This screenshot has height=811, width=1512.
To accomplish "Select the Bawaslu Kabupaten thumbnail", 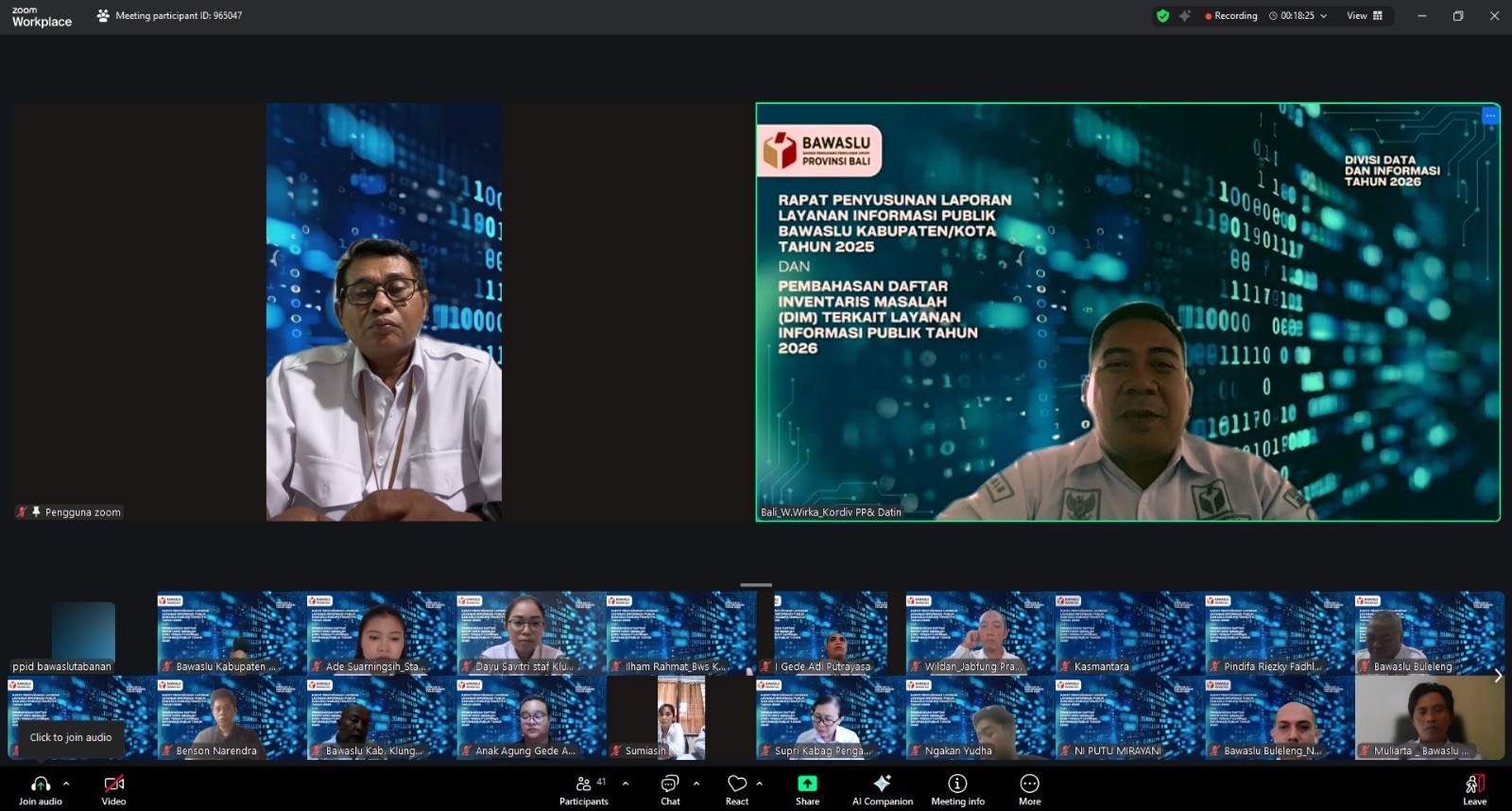I will click(232, 633).
